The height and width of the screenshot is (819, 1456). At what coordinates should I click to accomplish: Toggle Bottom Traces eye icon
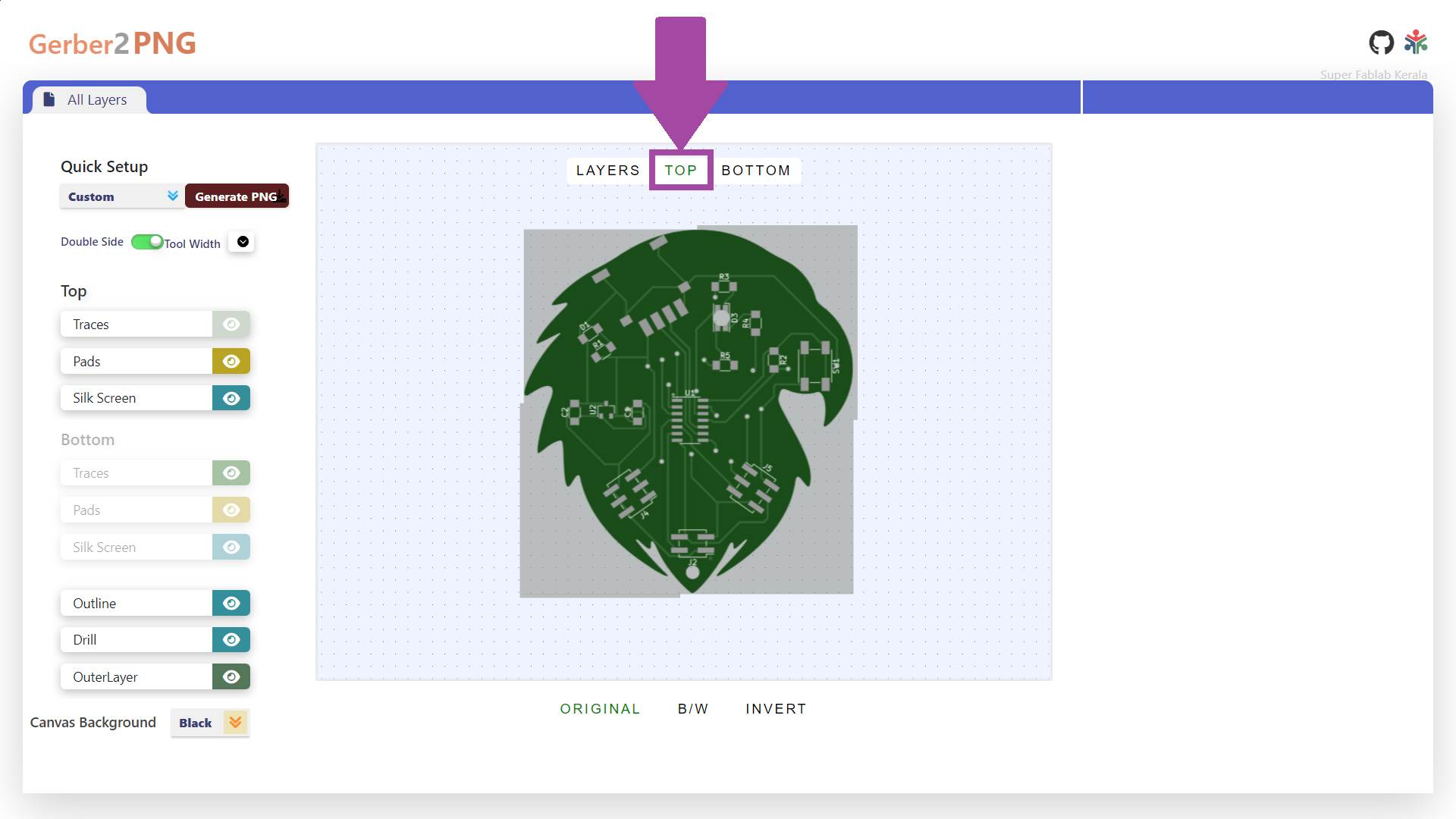click(x=231, y=473)
